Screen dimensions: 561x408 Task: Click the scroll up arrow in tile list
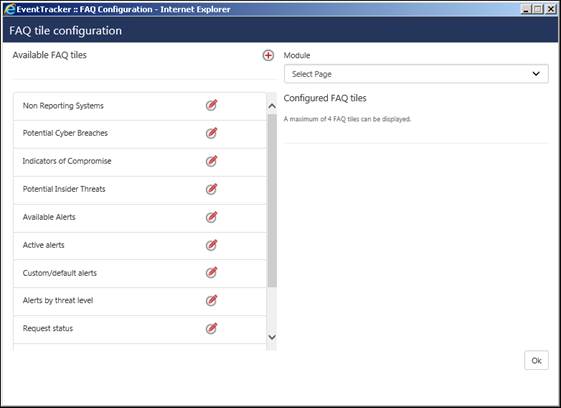coord(272,106)
